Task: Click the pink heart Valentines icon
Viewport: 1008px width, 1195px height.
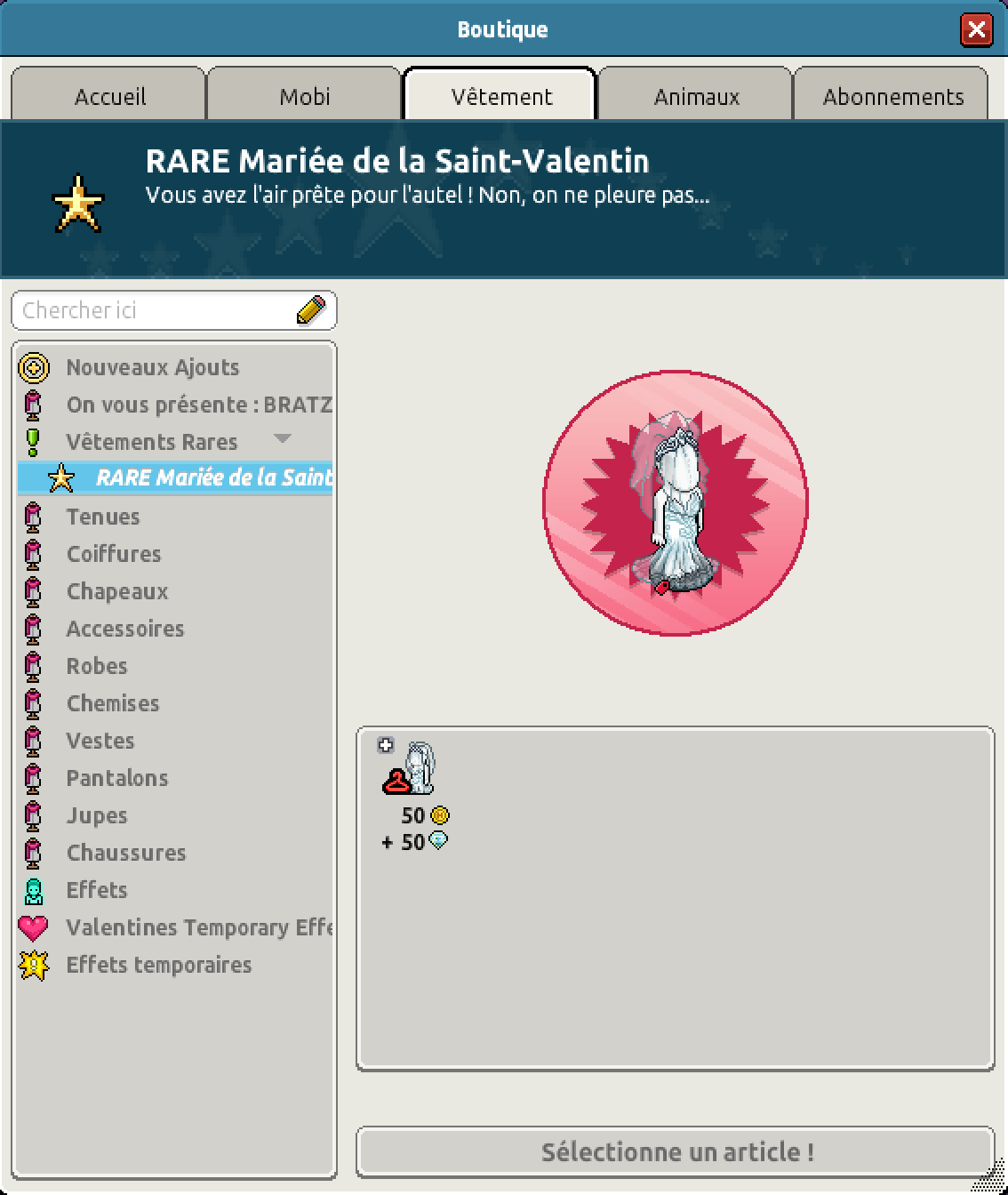Action: tap(33, 928)
